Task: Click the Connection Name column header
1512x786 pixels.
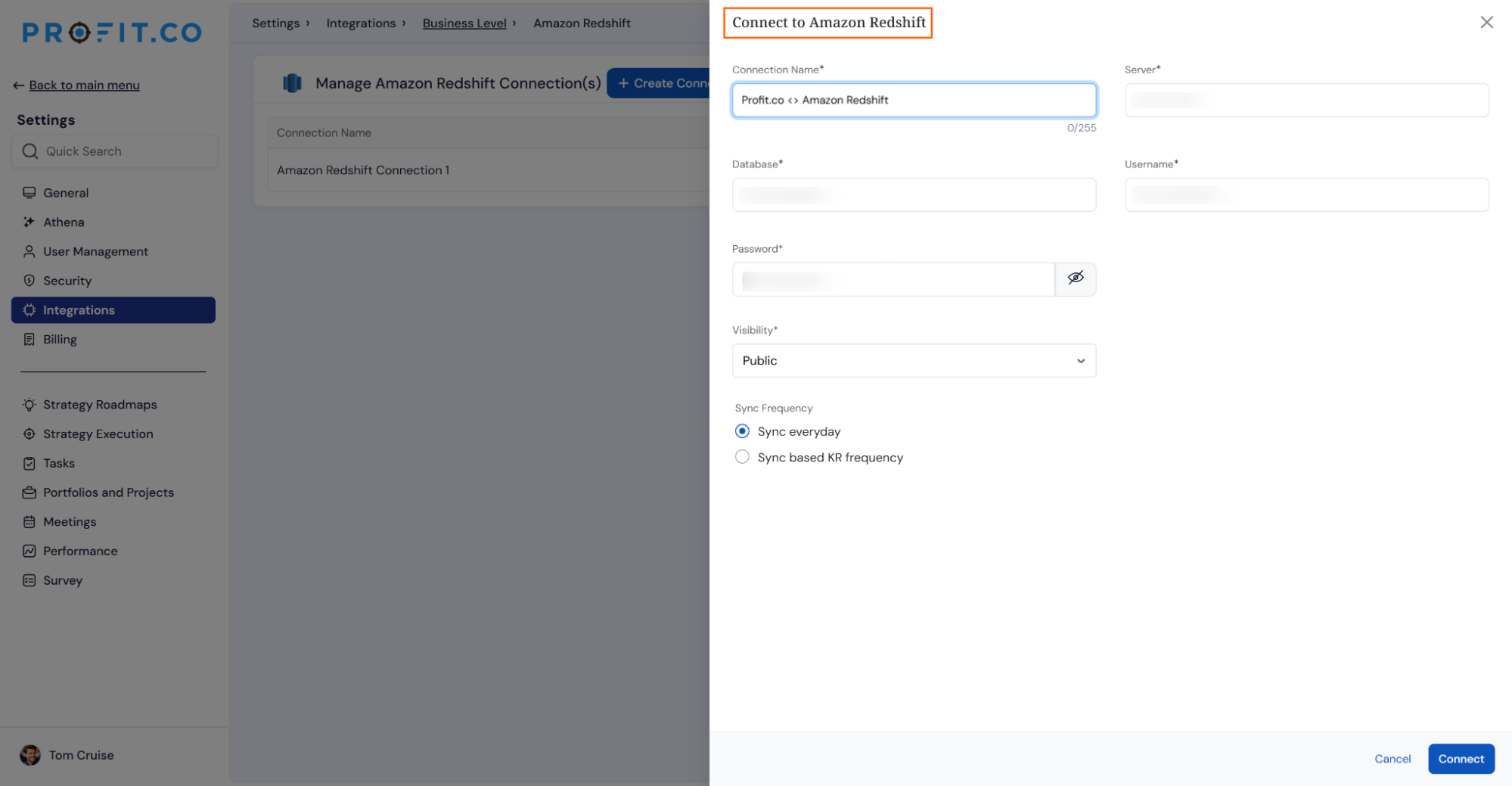Action: [x=324, y=133]
